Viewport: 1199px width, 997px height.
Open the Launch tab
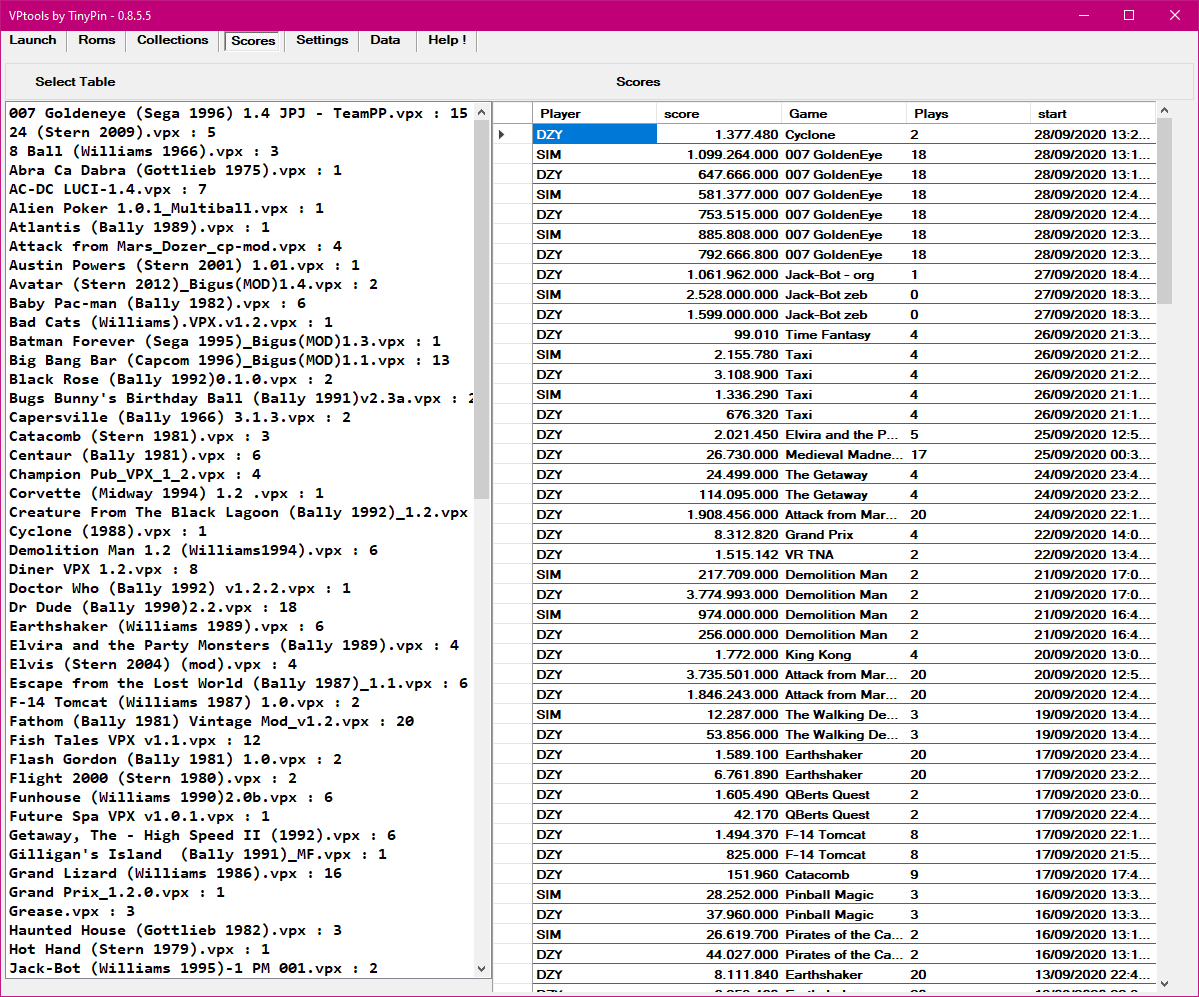pyautogui.click(x=33, y=40)
